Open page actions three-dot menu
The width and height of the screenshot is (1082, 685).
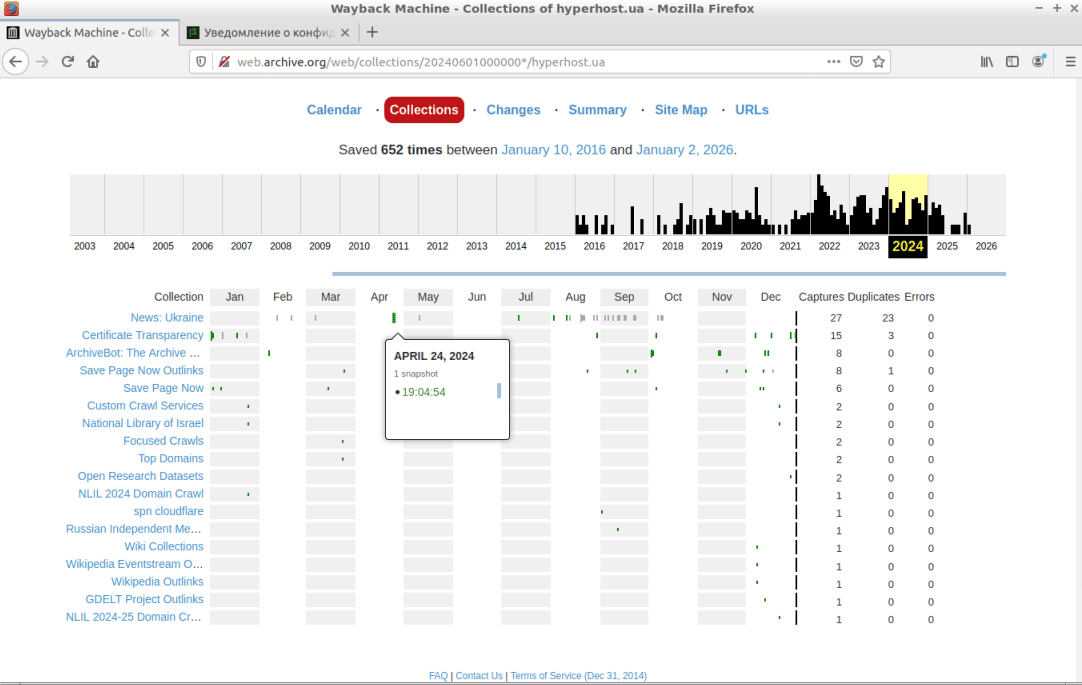(x=833, y=61)
